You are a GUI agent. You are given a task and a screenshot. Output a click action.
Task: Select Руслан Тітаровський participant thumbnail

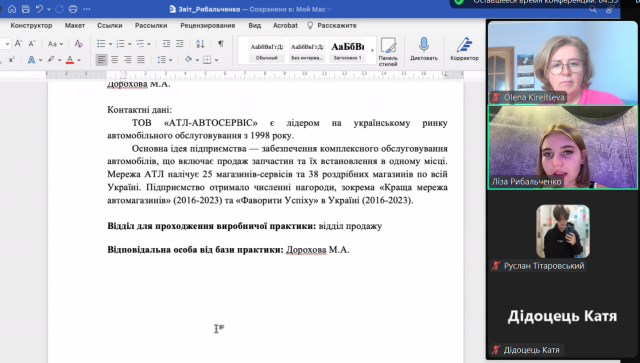(563, 231)
